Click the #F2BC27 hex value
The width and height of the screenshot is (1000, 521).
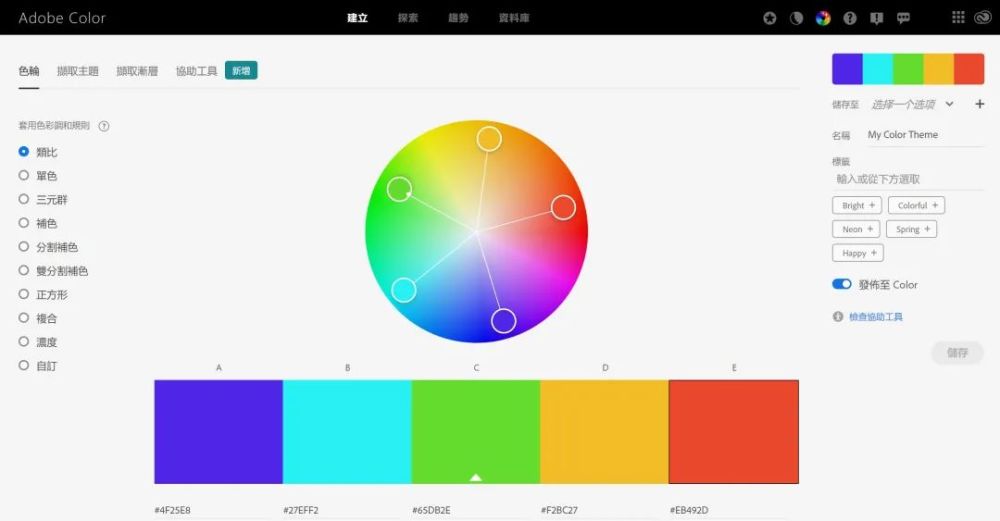pos(559,510)
